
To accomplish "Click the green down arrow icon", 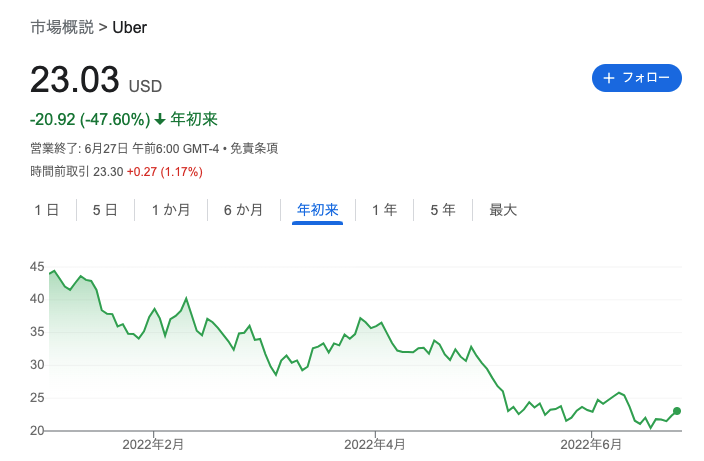I will (159, 119).
